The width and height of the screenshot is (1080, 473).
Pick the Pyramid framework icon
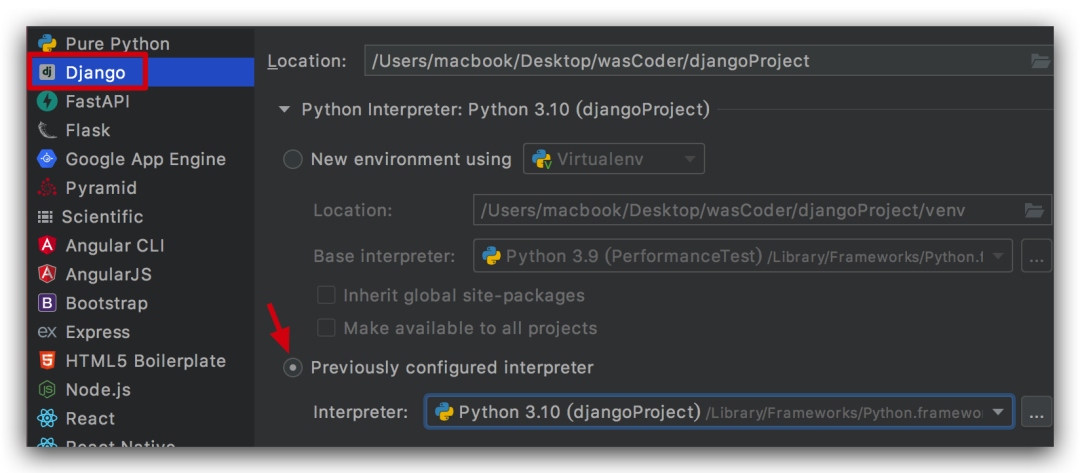tap(46, 188)
